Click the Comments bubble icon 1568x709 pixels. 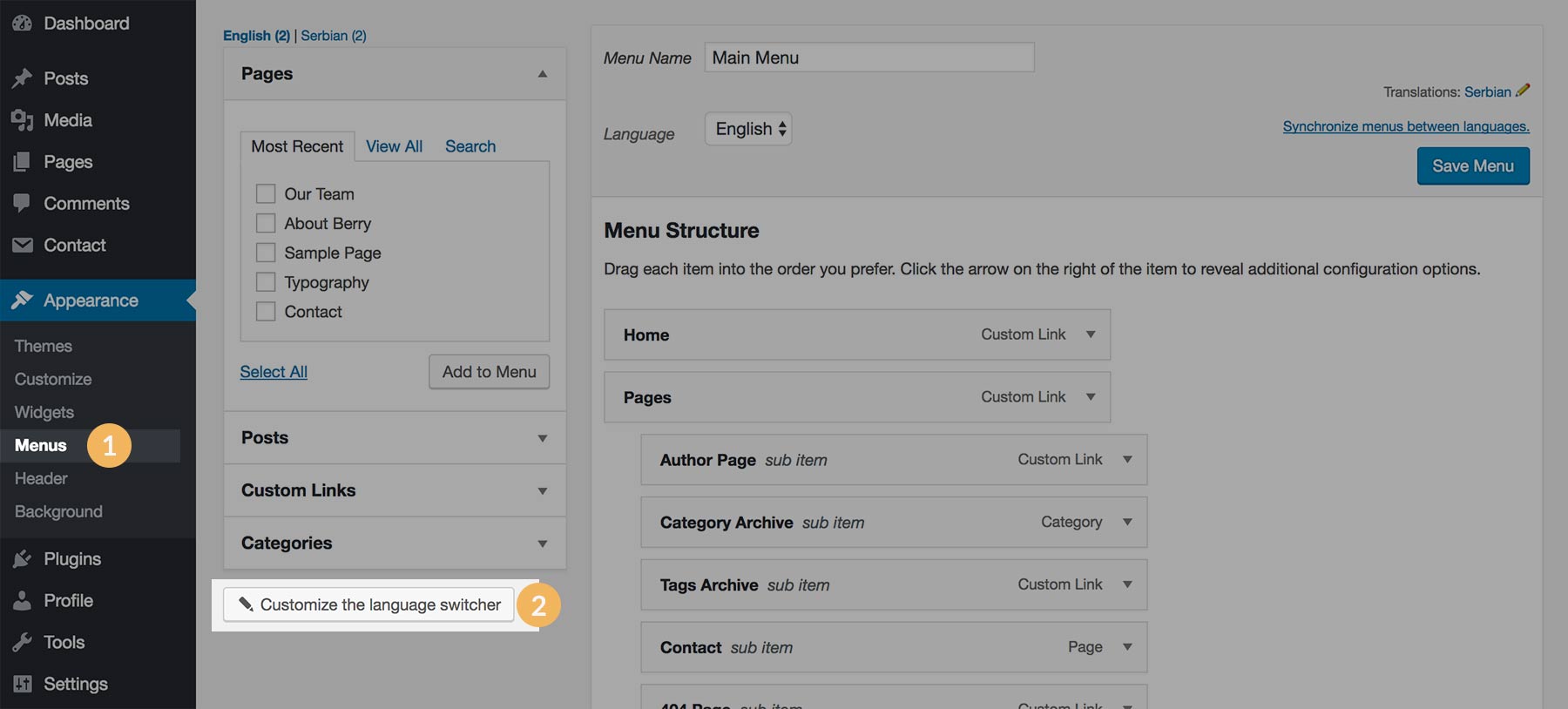[22, 203]
